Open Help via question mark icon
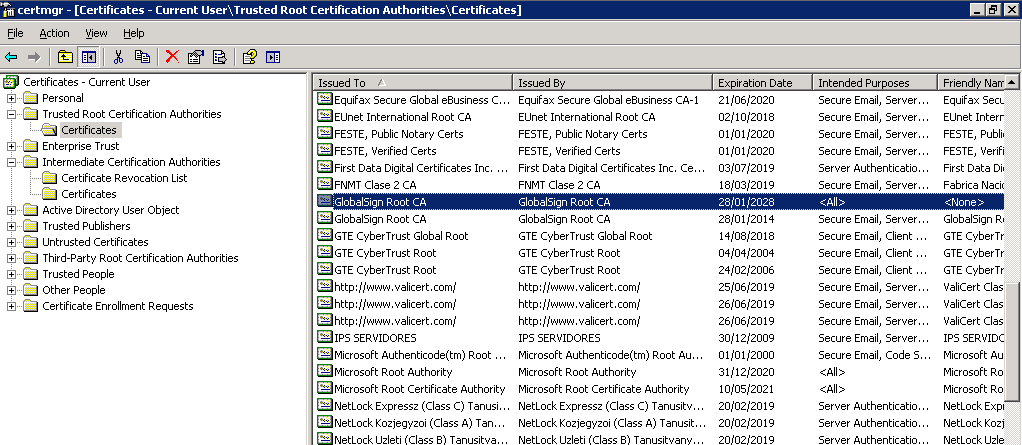 pos(249,57)
